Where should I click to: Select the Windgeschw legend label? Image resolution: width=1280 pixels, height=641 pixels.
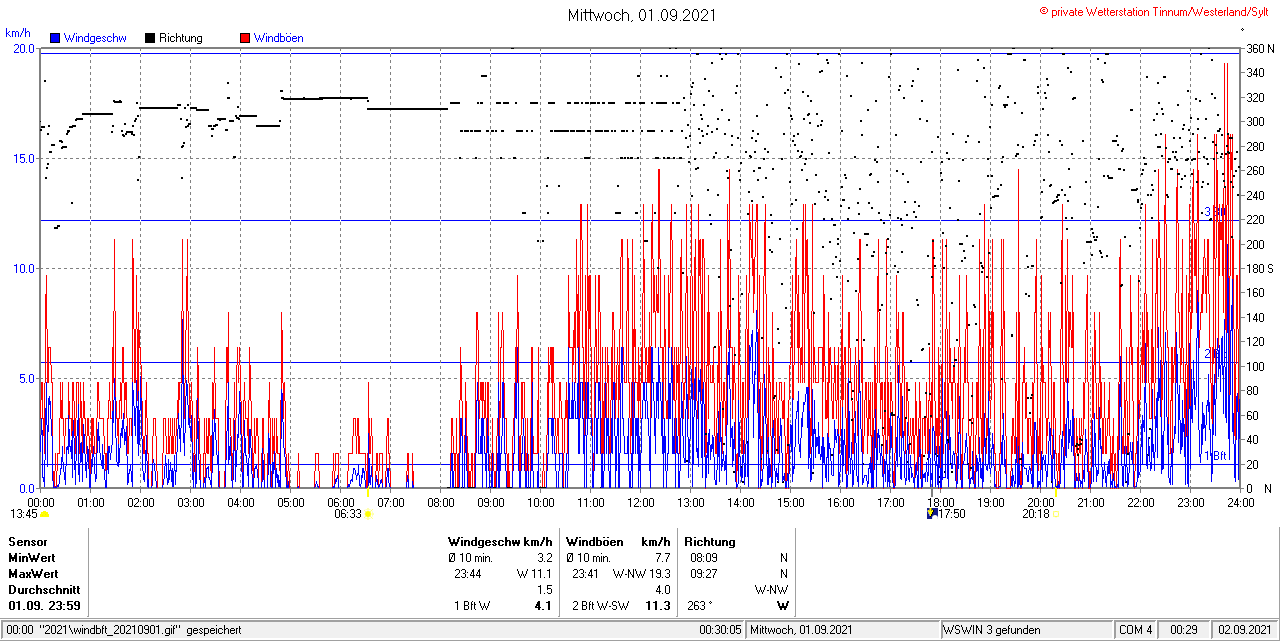[x=95, y=38]
